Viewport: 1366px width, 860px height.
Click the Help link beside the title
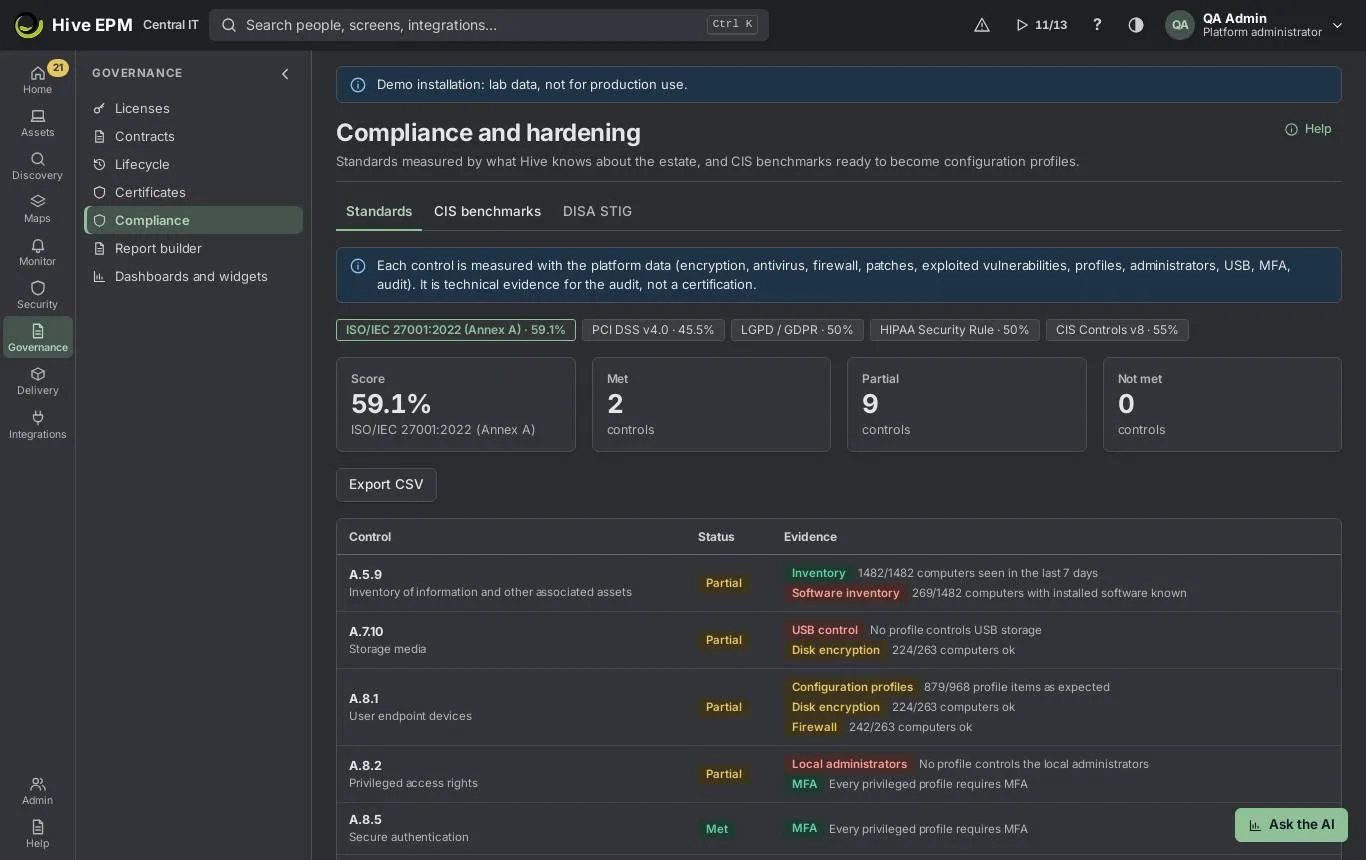click(1308, 129)
